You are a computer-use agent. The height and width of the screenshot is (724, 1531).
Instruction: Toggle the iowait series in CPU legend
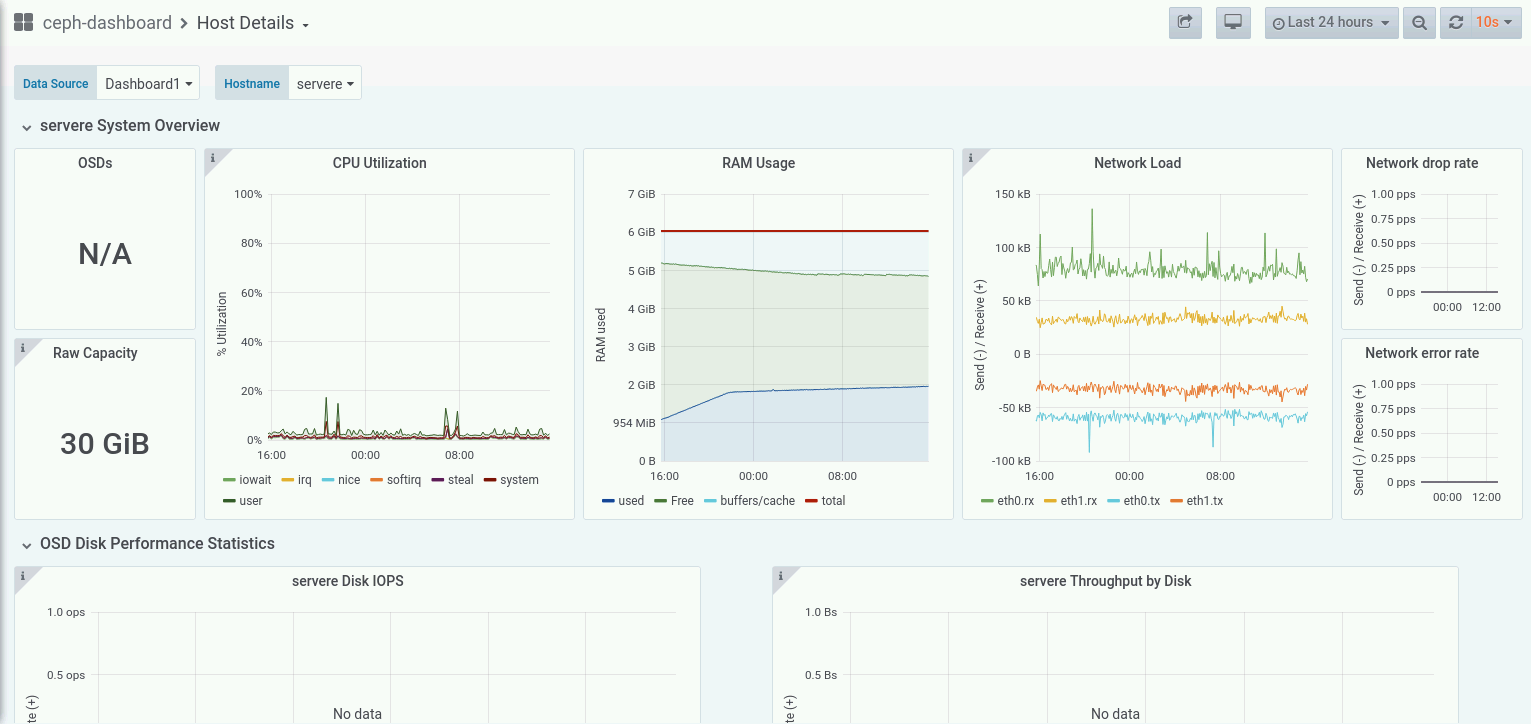(246, 480)
